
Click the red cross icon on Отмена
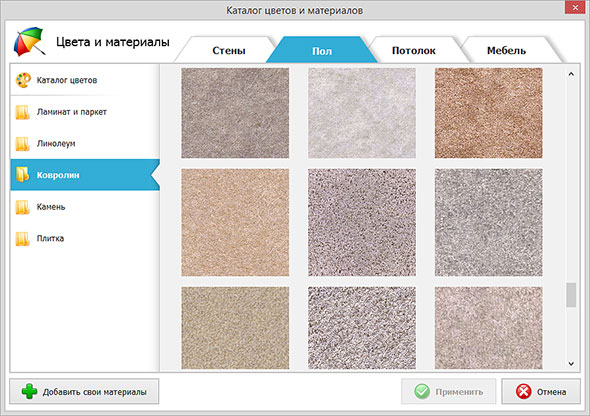click(523, 392)
